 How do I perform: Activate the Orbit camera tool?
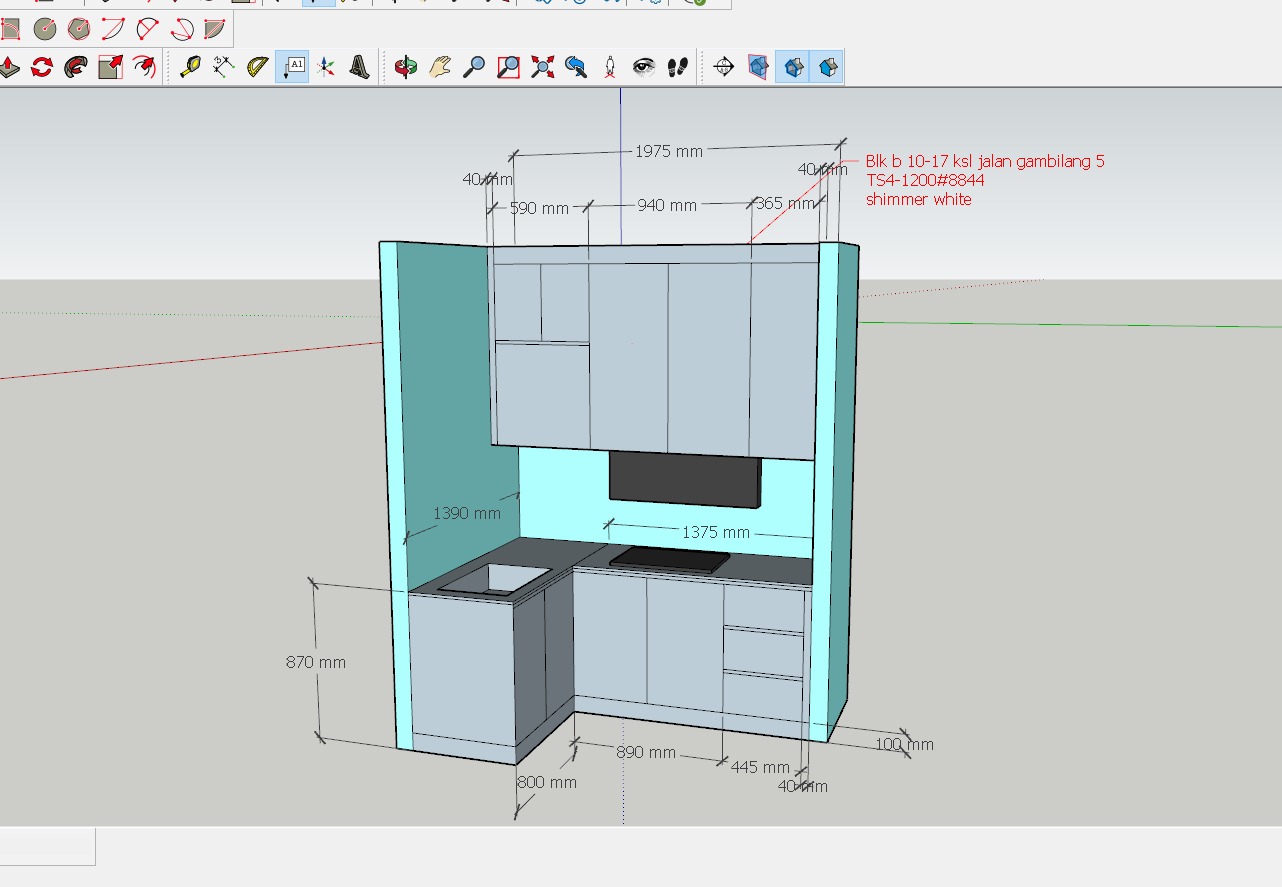point(406,67)
